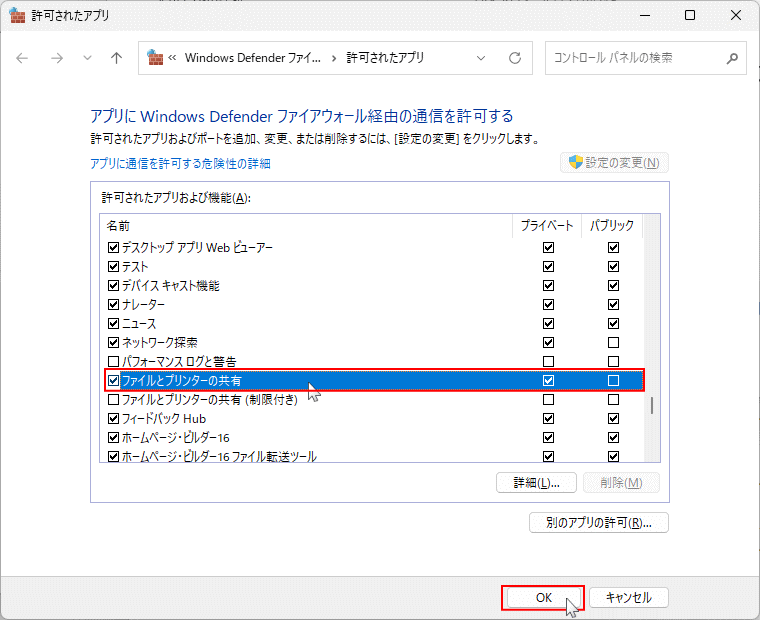The image size is (760, 620).
Task: Refresh the page with the reload icon
Action: (515, 58)
